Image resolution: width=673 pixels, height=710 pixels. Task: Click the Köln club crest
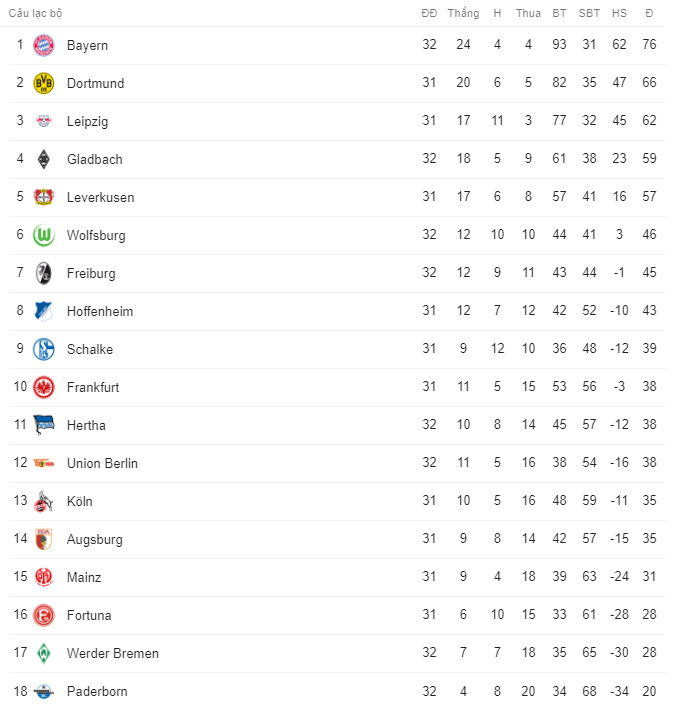point(43,501)
